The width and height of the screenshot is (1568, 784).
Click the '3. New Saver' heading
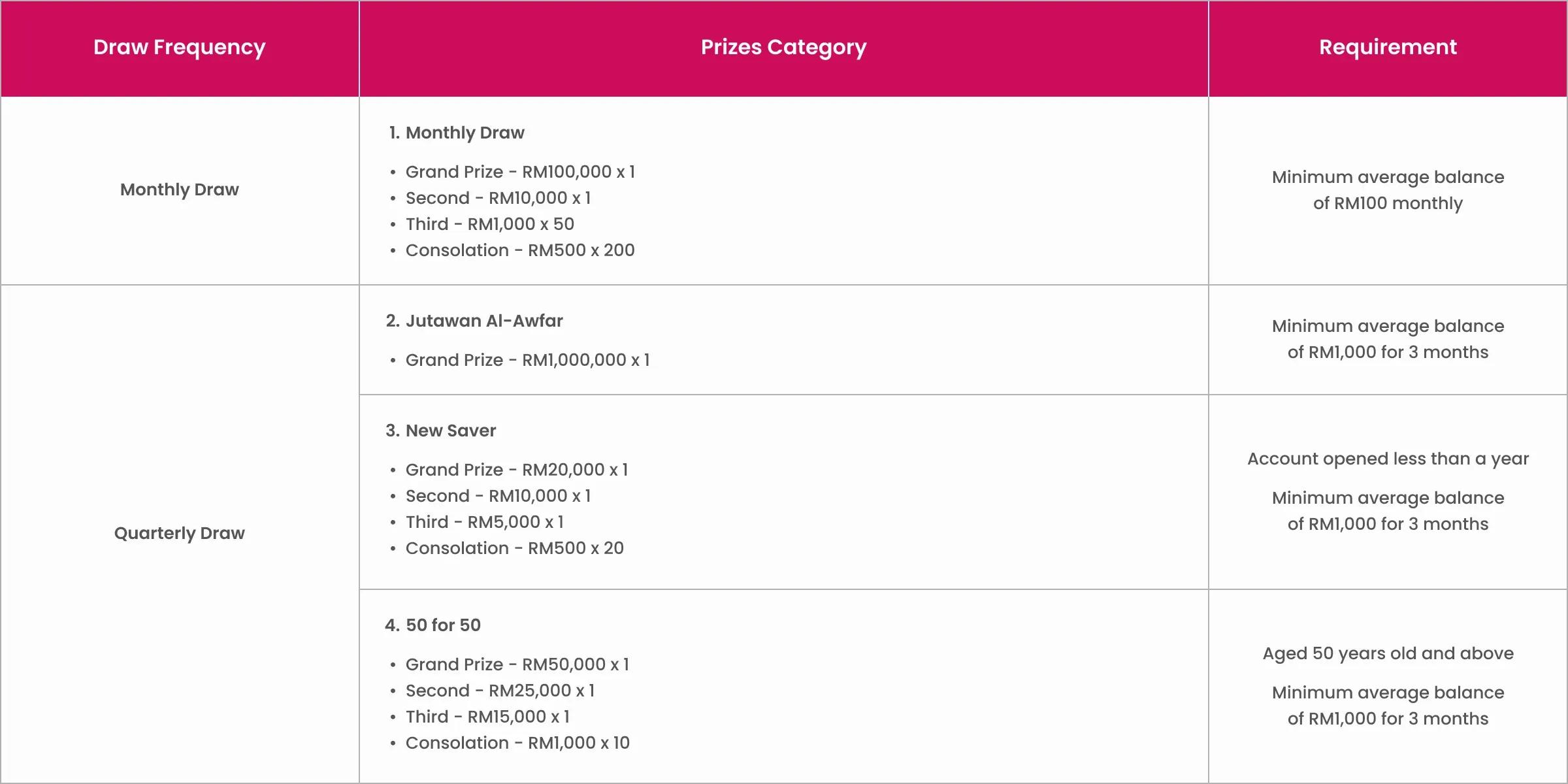441,431
